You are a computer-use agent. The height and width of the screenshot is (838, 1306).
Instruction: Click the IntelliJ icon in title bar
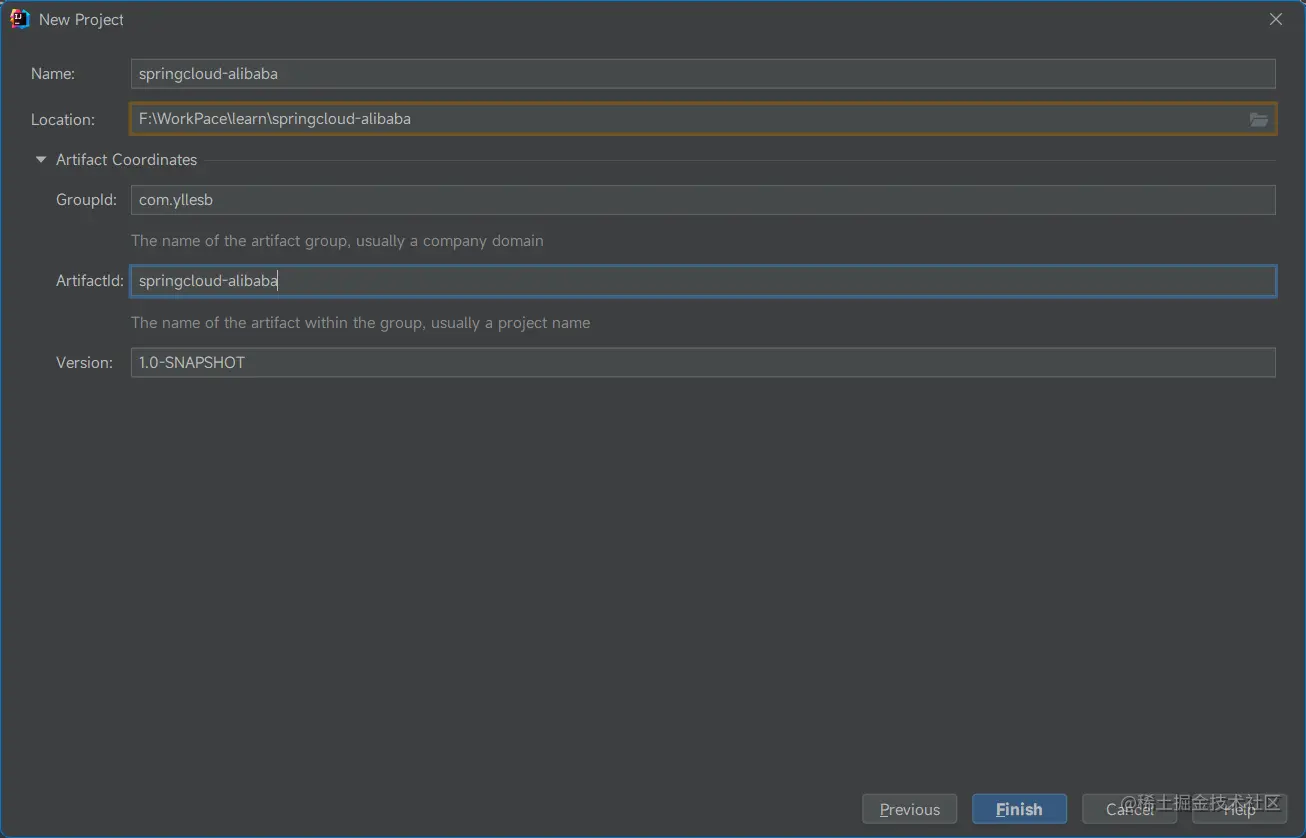click(x=19, y=19)
